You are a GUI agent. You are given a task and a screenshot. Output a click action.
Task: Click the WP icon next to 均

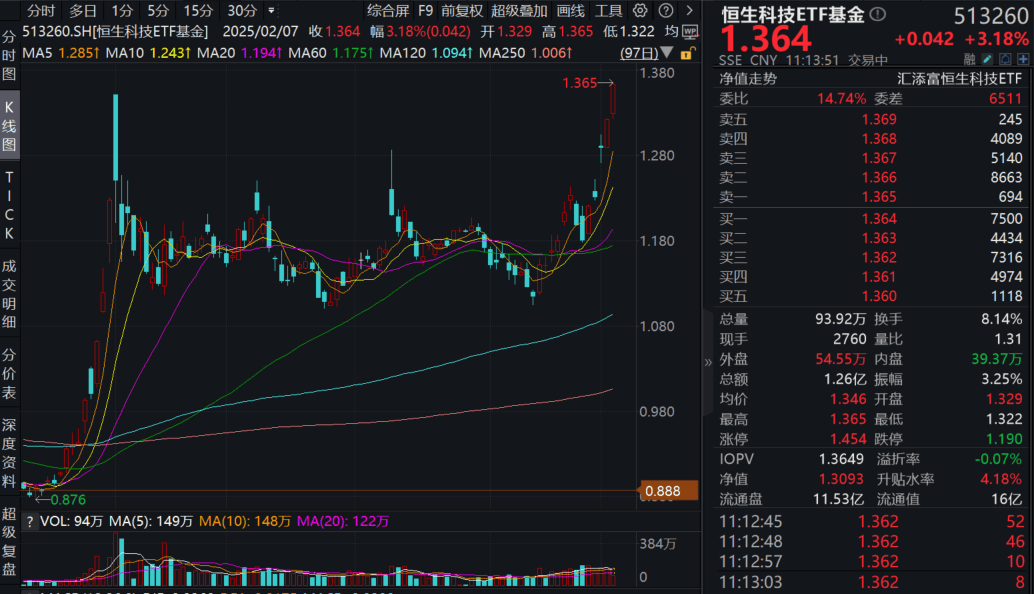coord(690,32)
